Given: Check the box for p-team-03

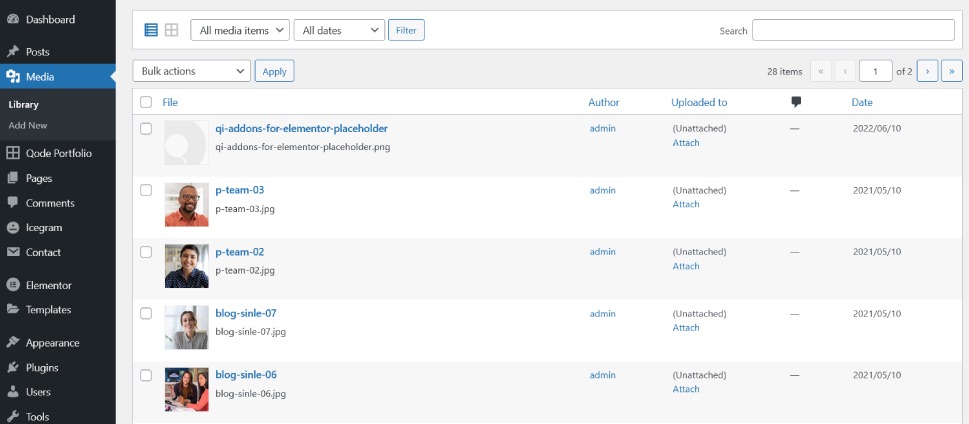Looking at the screenshot, I should point(146,190).
